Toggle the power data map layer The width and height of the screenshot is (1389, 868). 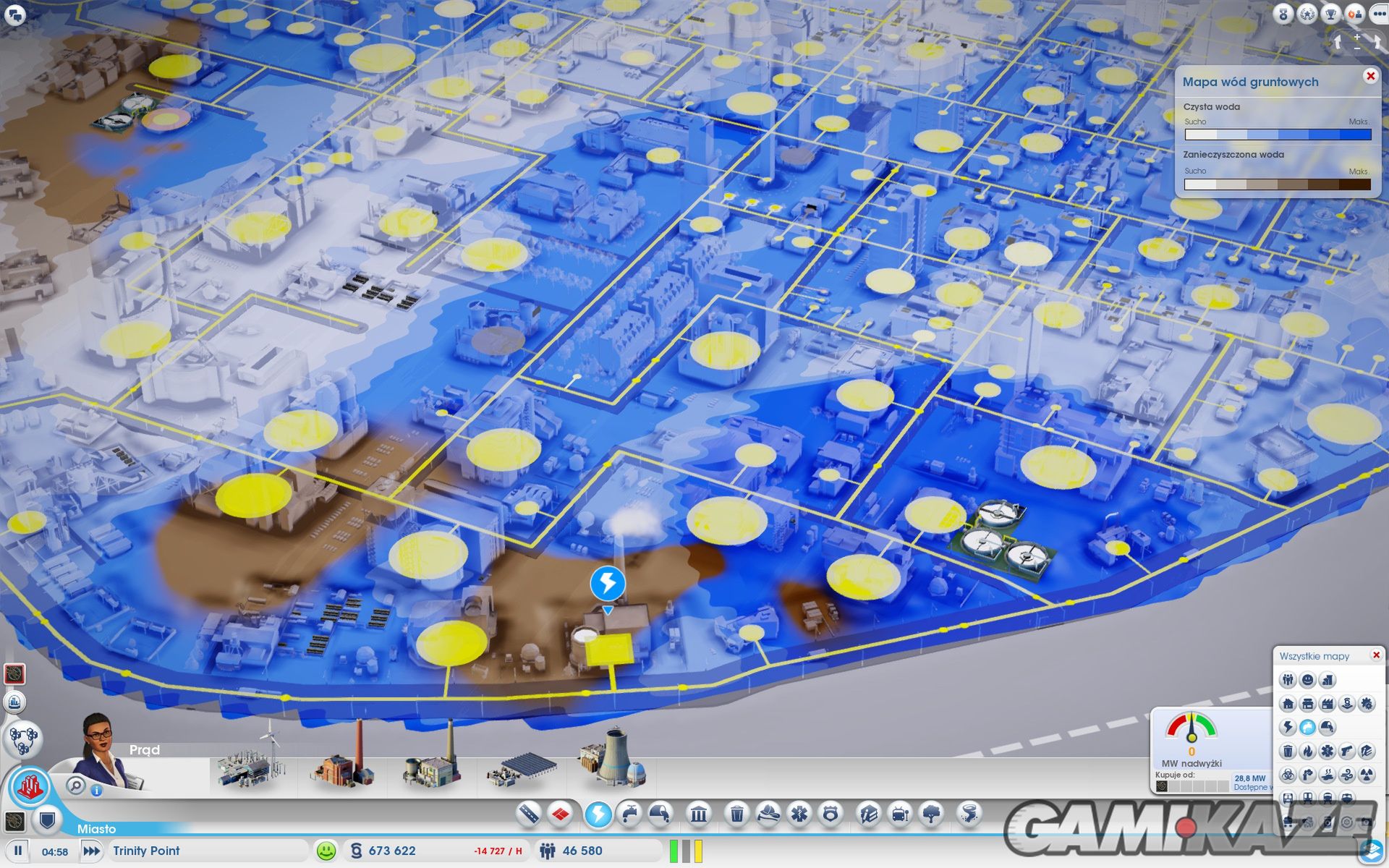(x=1288, y=727)
